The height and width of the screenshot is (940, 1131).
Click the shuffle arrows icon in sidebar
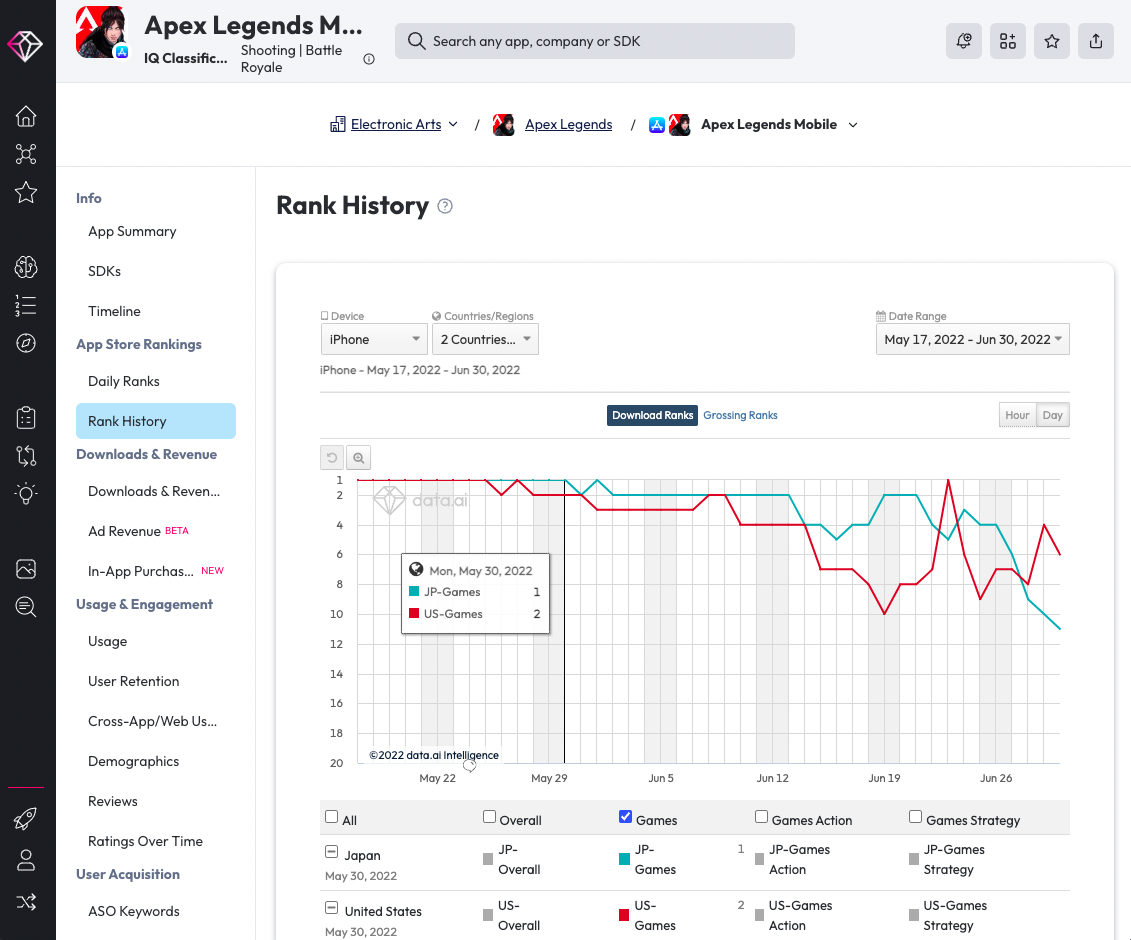[26, 902]
